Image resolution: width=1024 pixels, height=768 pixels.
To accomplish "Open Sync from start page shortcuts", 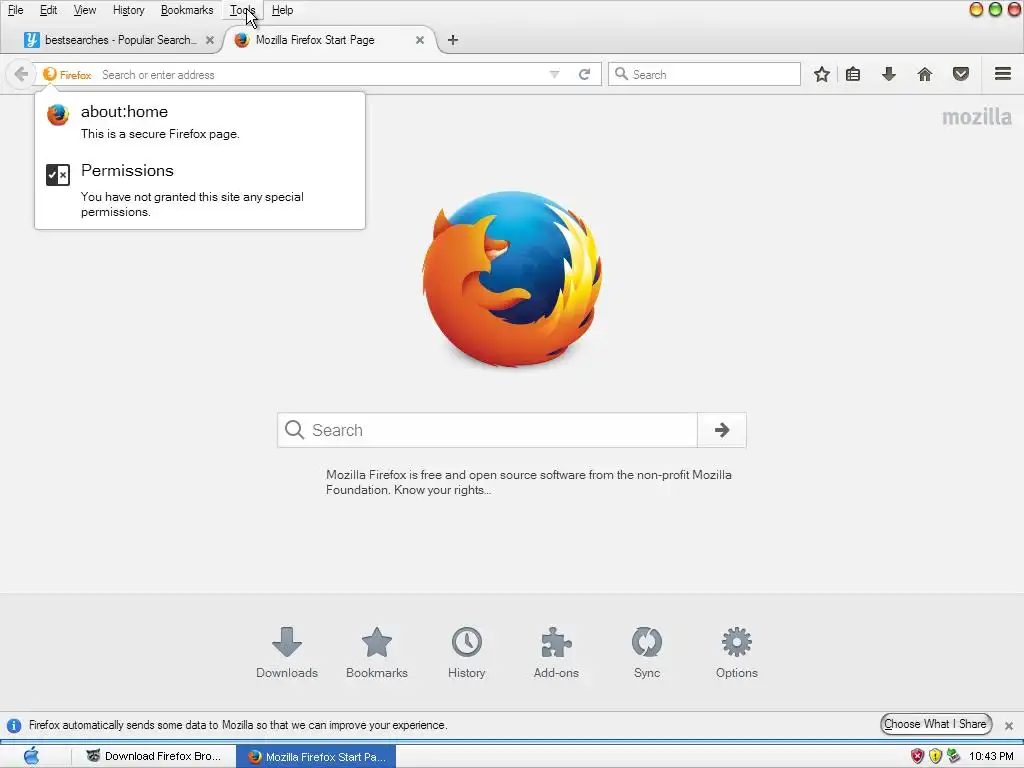I will point(647,653).
